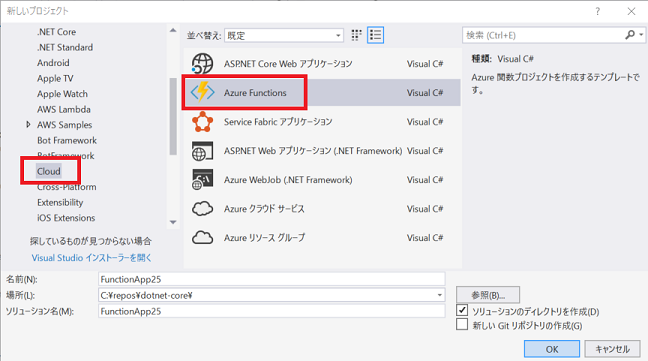Open the Visual Studio installer link
The height and width of the screenshot is (361, 648).
(x=91, y=258)
